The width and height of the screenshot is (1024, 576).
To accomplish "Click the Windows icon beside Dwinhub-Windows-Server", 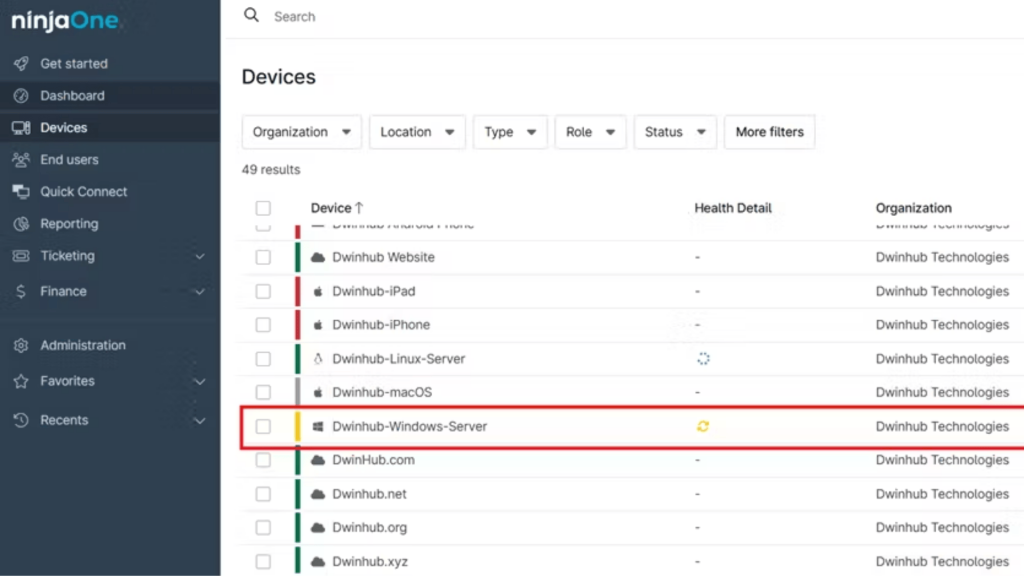I will (x=319, y=425).
